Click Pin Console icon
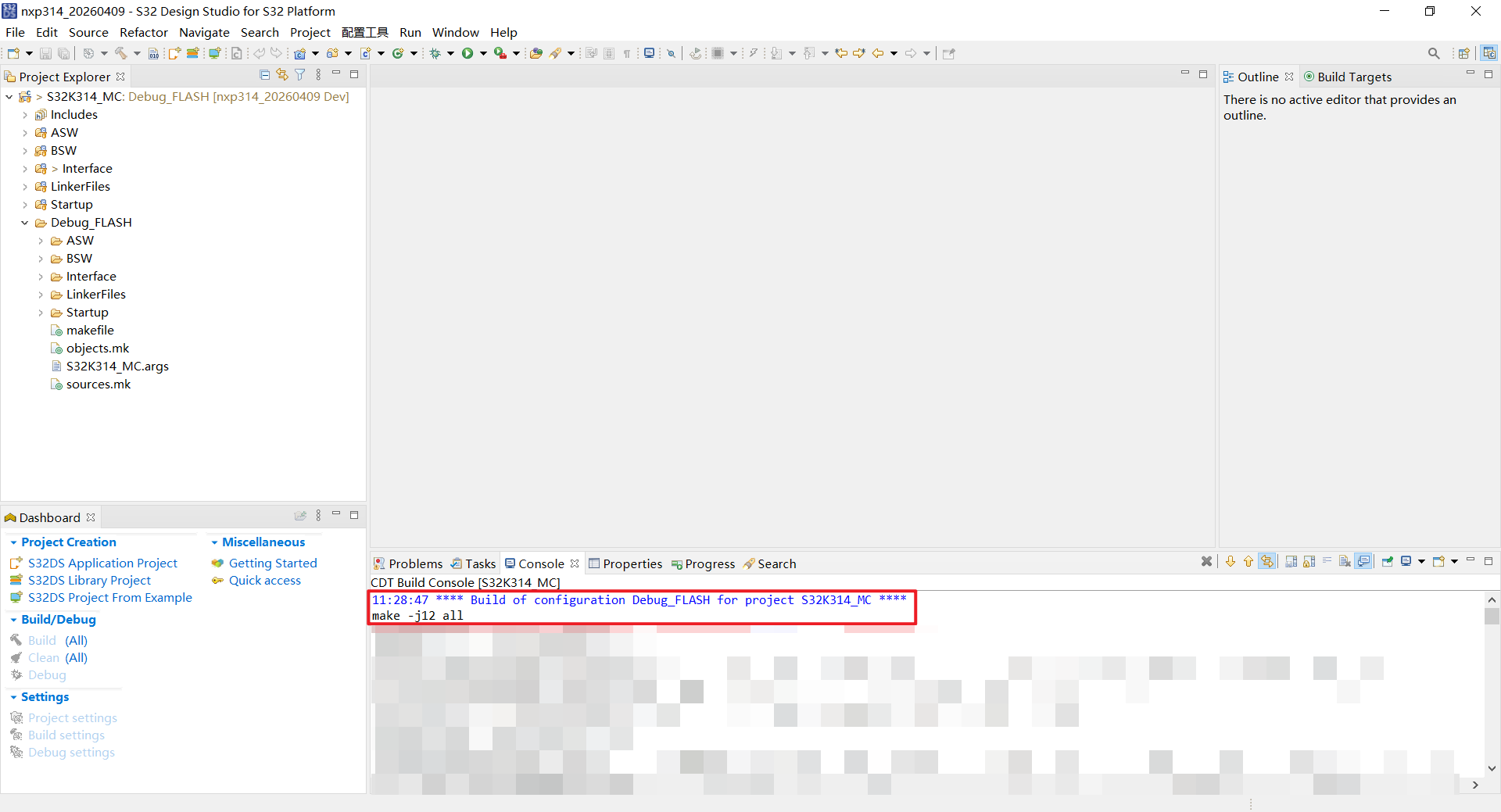The image size is (1501, 812). coord(1388,561)
